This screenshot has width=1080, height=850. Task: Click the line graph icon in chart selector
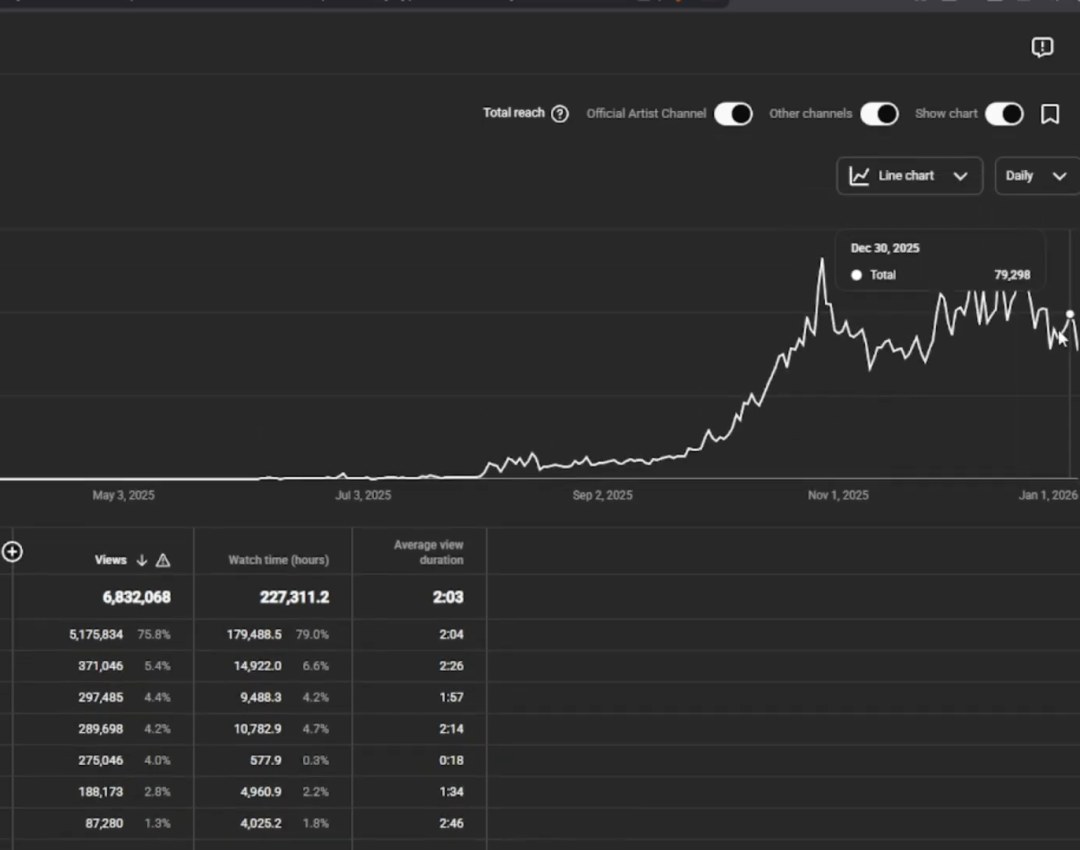(x=859, y=176)
